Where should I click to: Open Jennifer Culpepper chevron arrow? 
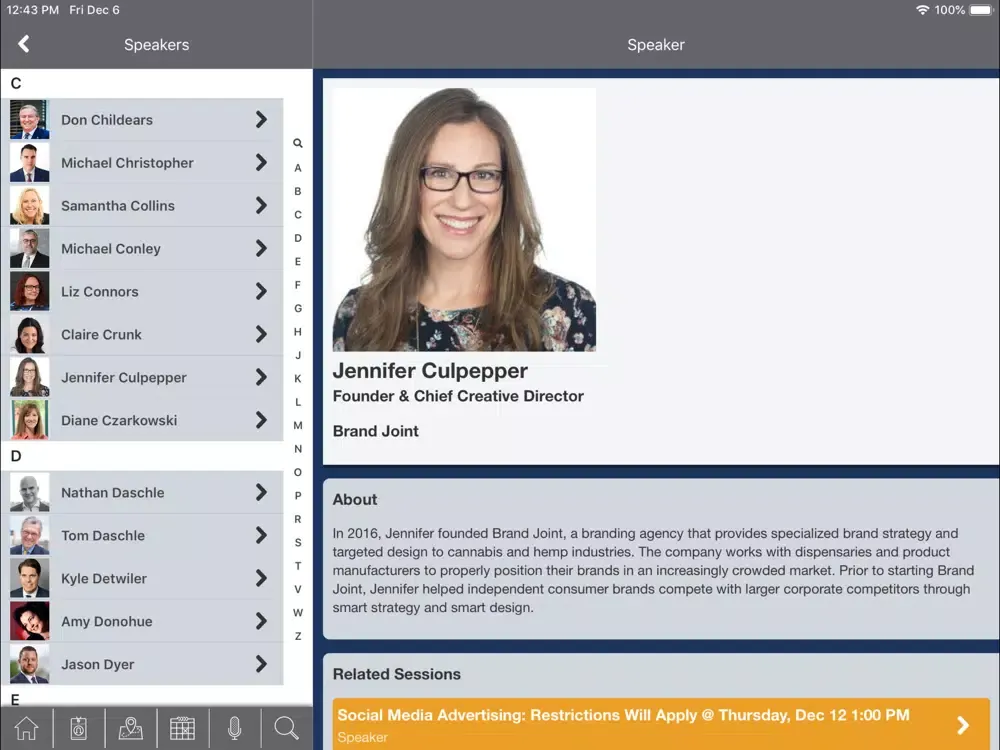click(261, 377)
